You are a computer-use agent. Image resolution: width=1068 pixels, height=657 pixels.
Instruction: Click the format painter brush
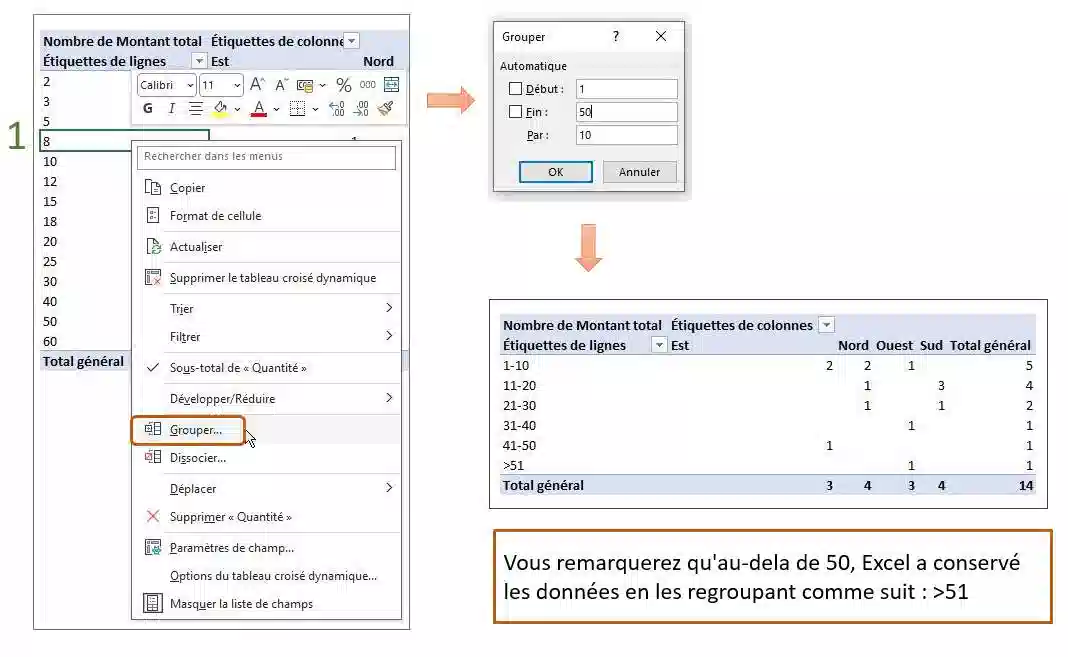pos(386,108)
